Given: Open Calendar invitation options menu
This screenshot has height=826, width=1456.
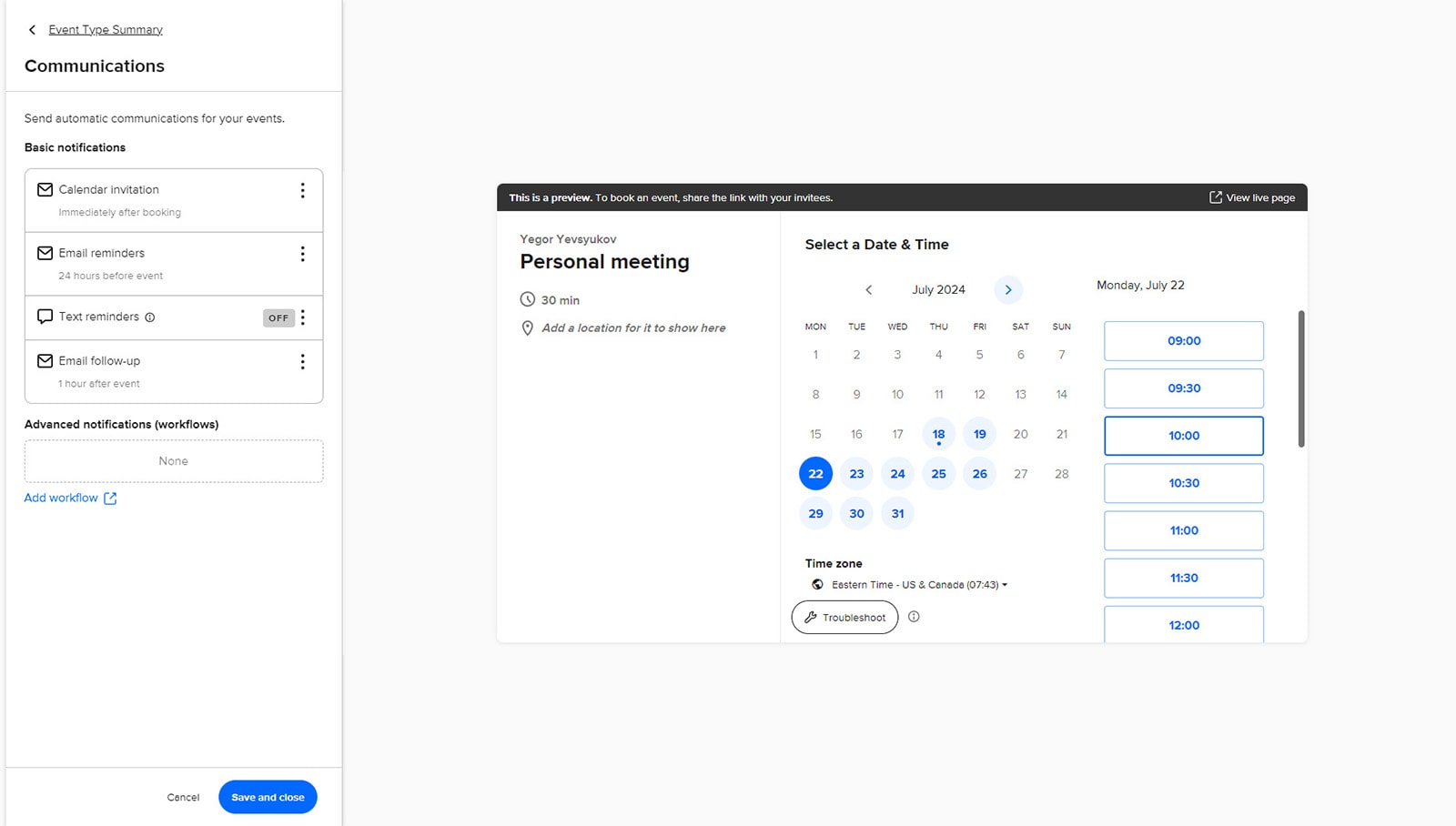Looking at the screenshot, I should (x=303, y=190).
